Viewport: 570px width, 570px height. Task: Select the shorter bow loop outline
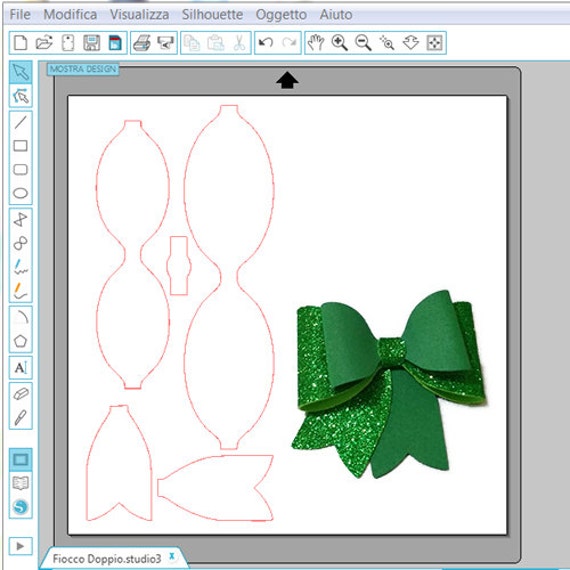[x=133, y=255]
